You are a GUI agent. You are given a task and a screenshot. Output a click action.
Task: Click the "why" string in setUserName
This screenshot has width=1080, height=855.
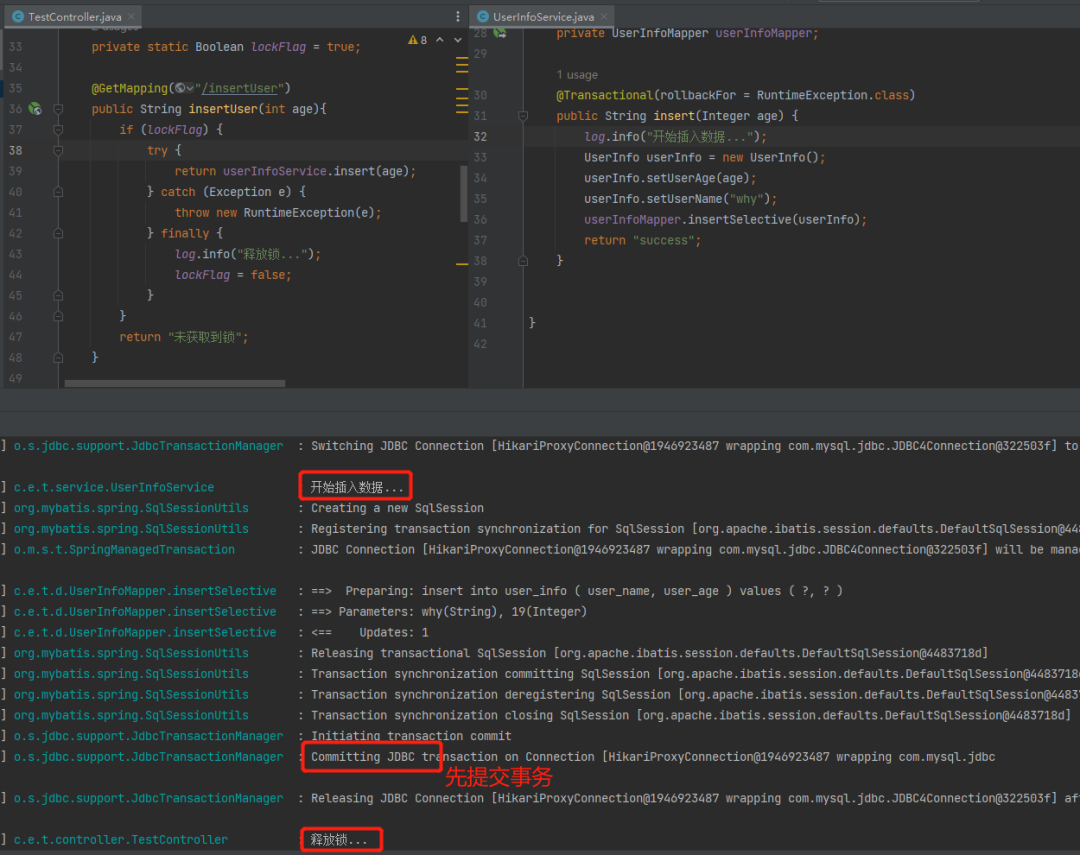click(x=747, y=199)
